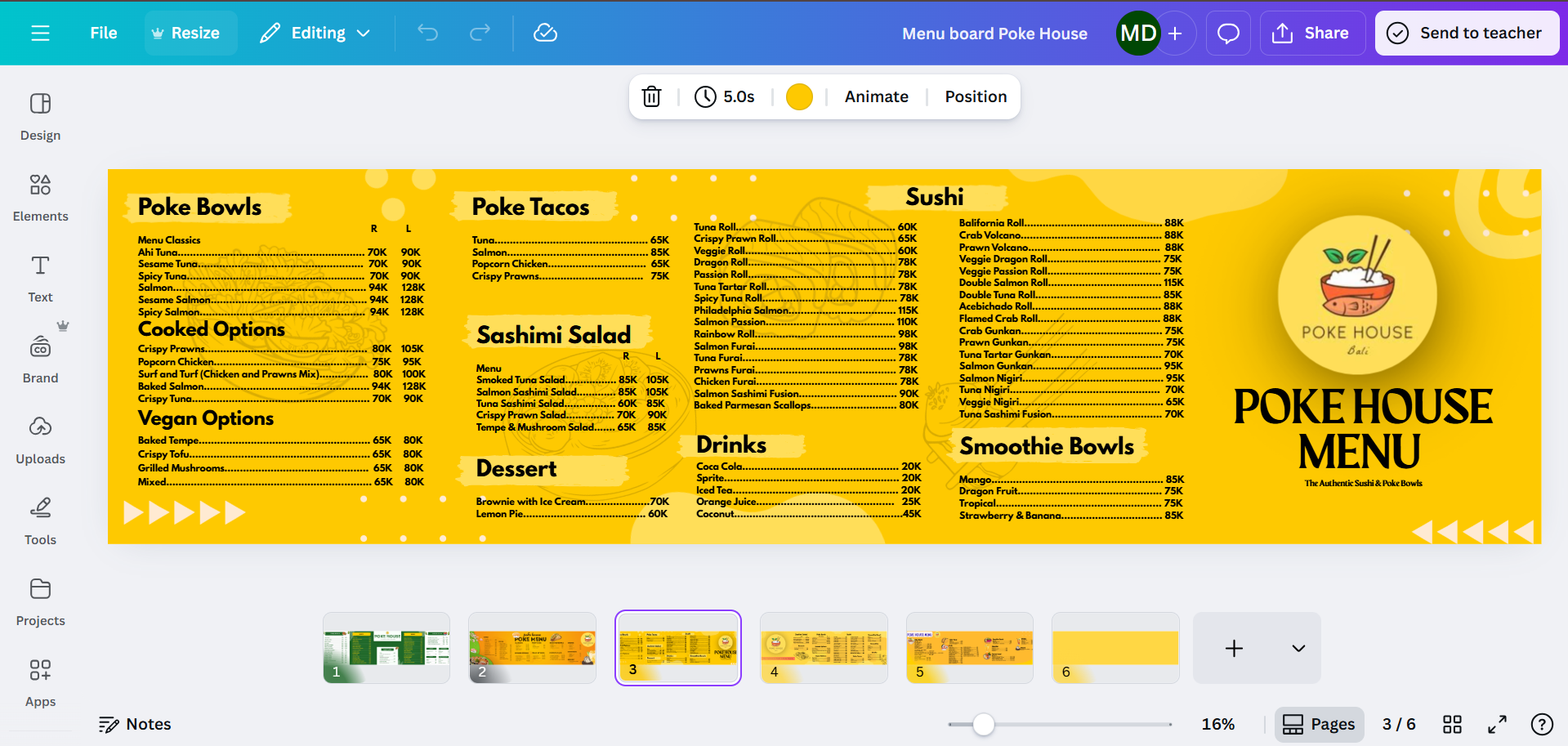The width and height of the screenshot is (1568, 746).
Task: Open the Tools panel
Action: click(40, 521)
